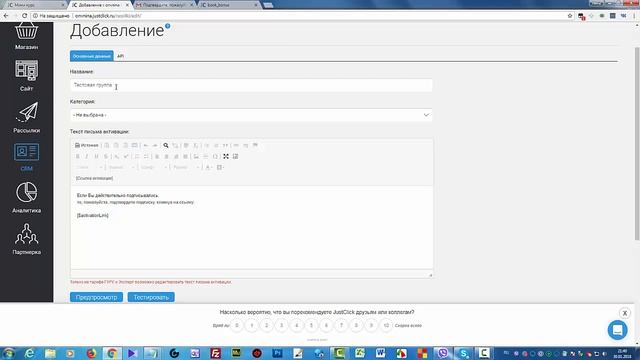
Task: Go back with the browser back arrow
Action: [6, 16]
